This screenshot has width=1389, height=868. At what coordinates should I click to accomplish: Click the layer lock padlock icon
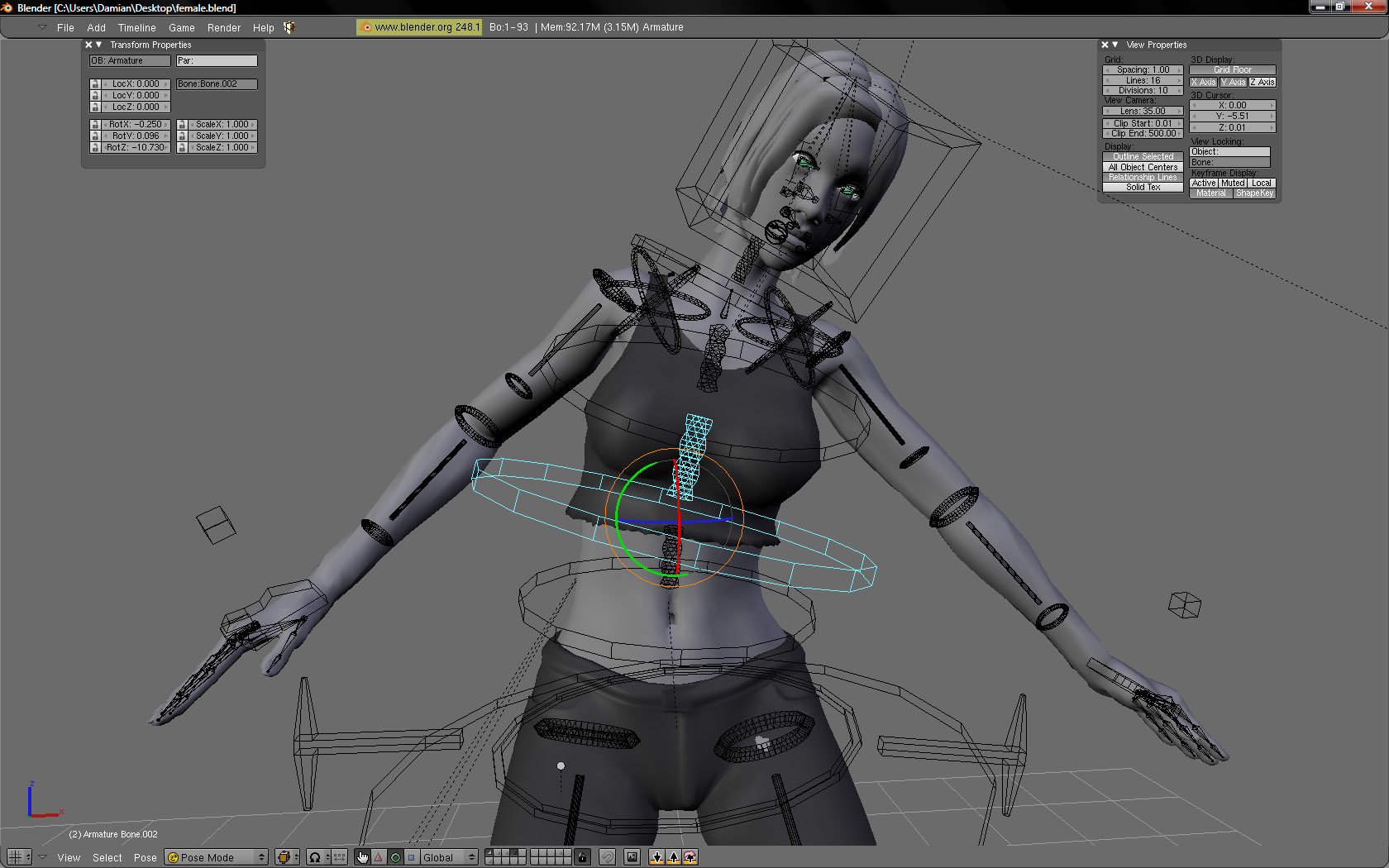[582, 857]
